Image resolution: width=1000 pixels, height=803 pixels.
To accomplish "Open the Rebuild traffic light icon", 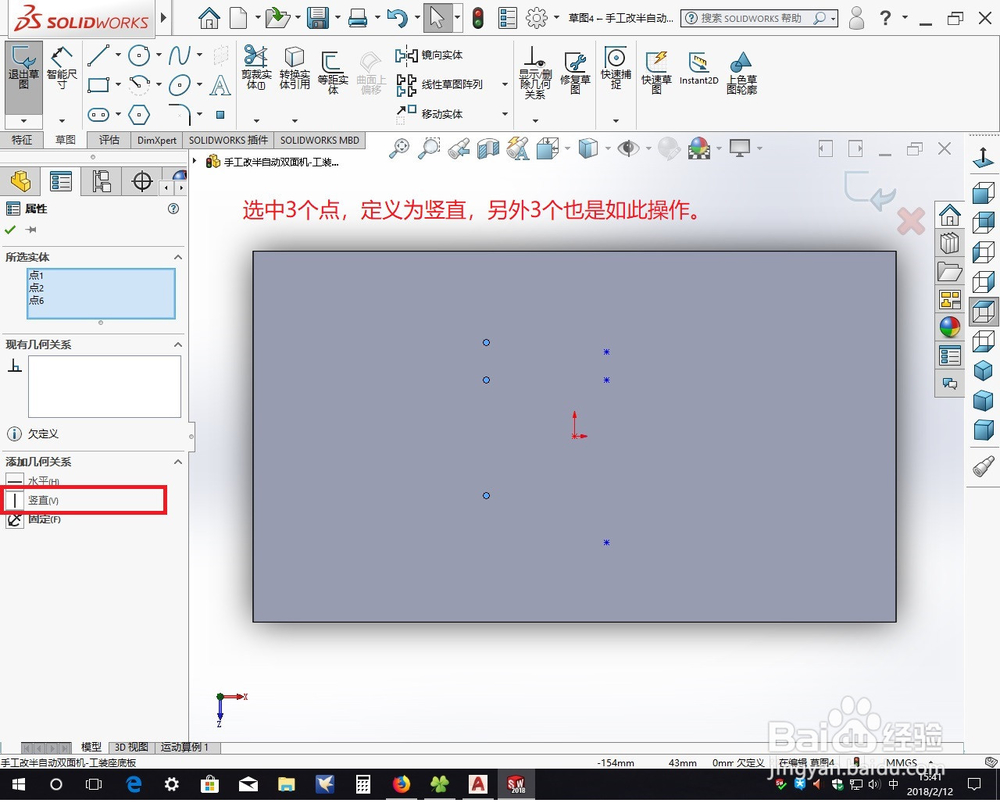I will tap(478, 18).
